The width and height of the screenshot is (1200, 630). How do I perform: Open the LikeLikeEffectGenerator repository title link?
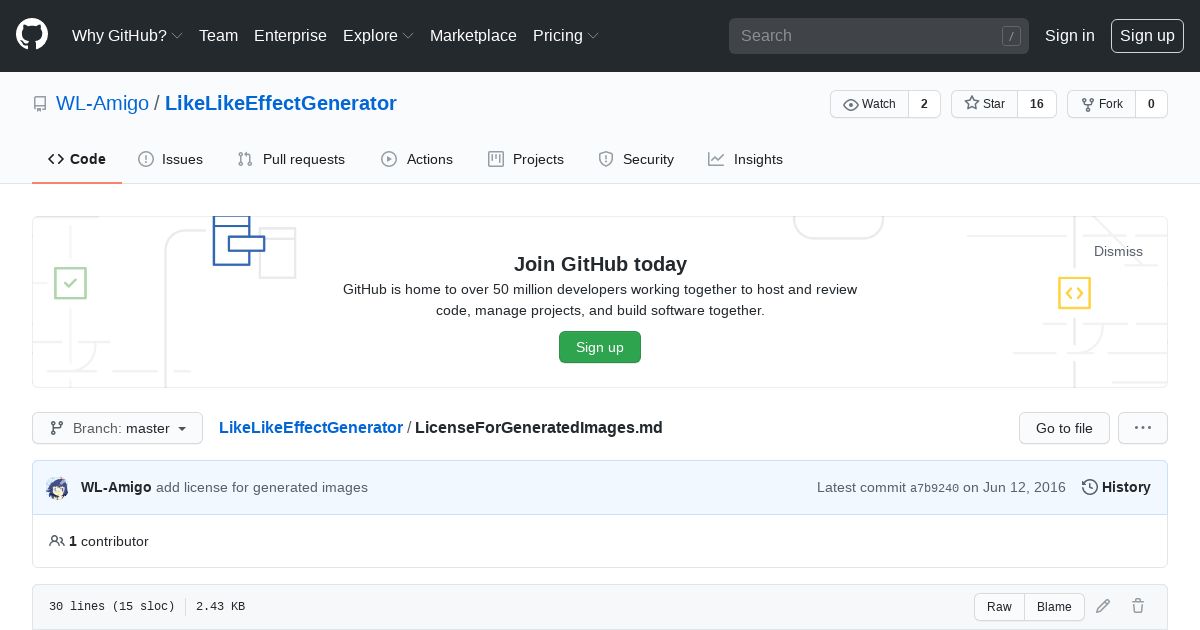pos(281,103)
